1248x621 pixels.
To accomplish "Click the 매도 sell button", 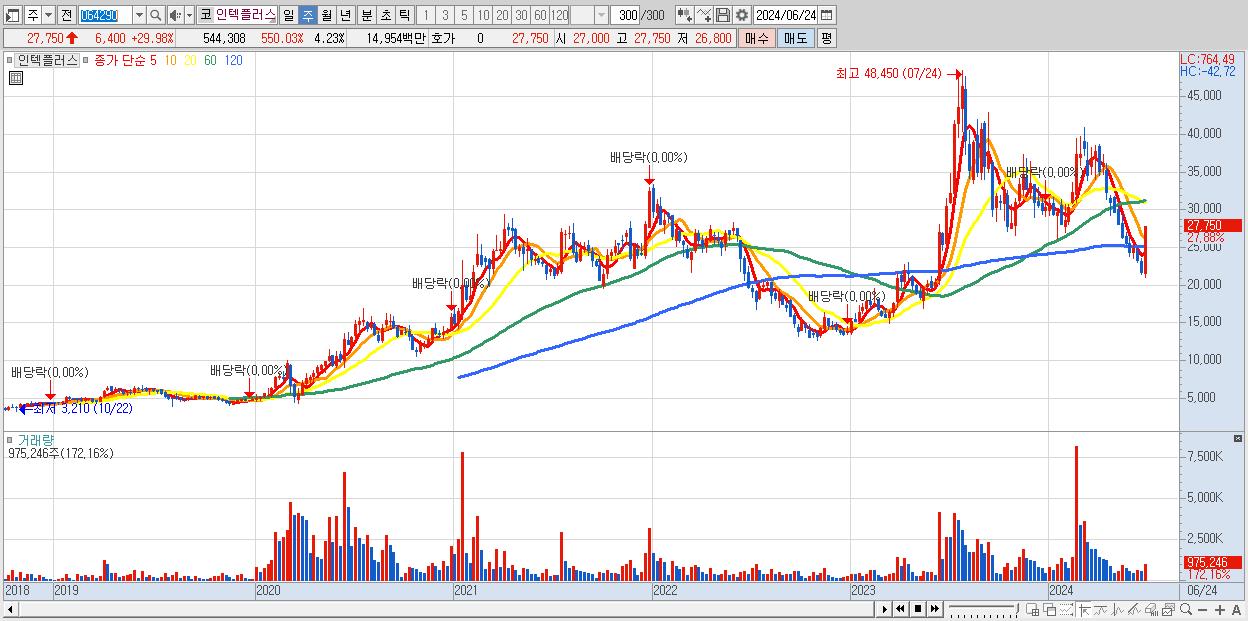I will tap(795, 38).
